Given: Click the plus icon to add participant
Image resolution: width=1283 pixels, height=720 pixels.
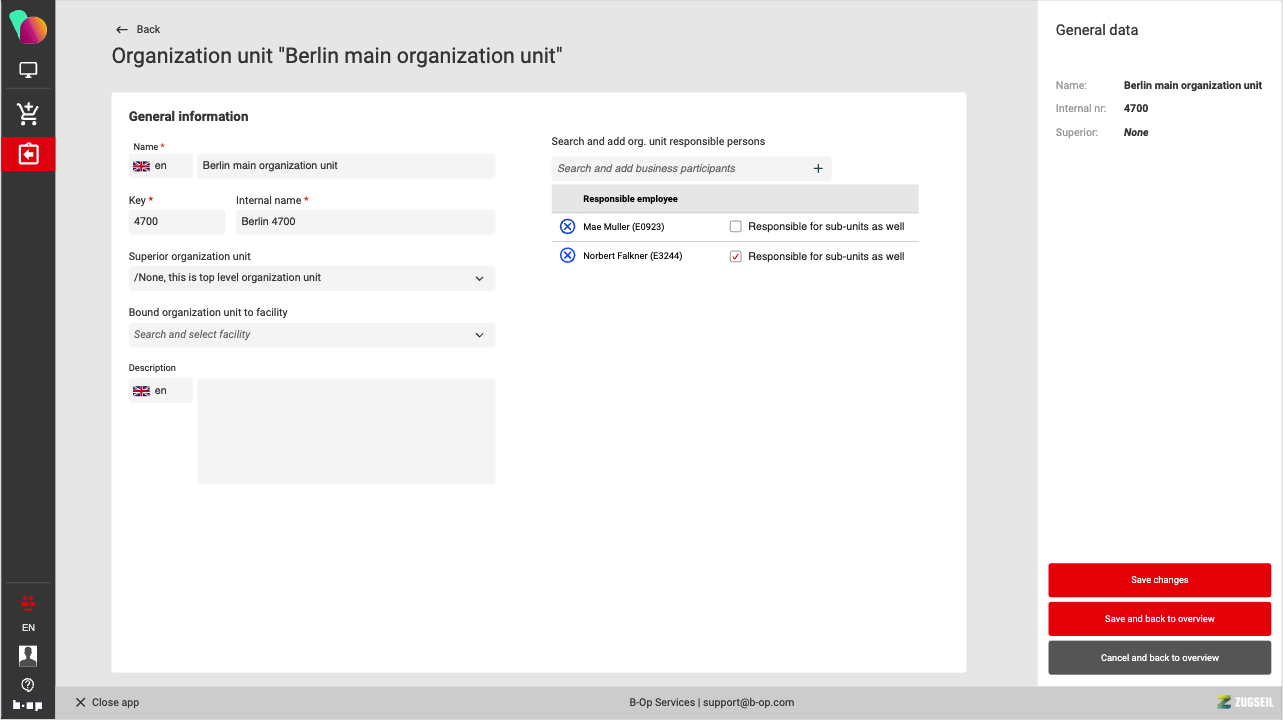Looking at the screenshot, I should [x=817, y=169].
